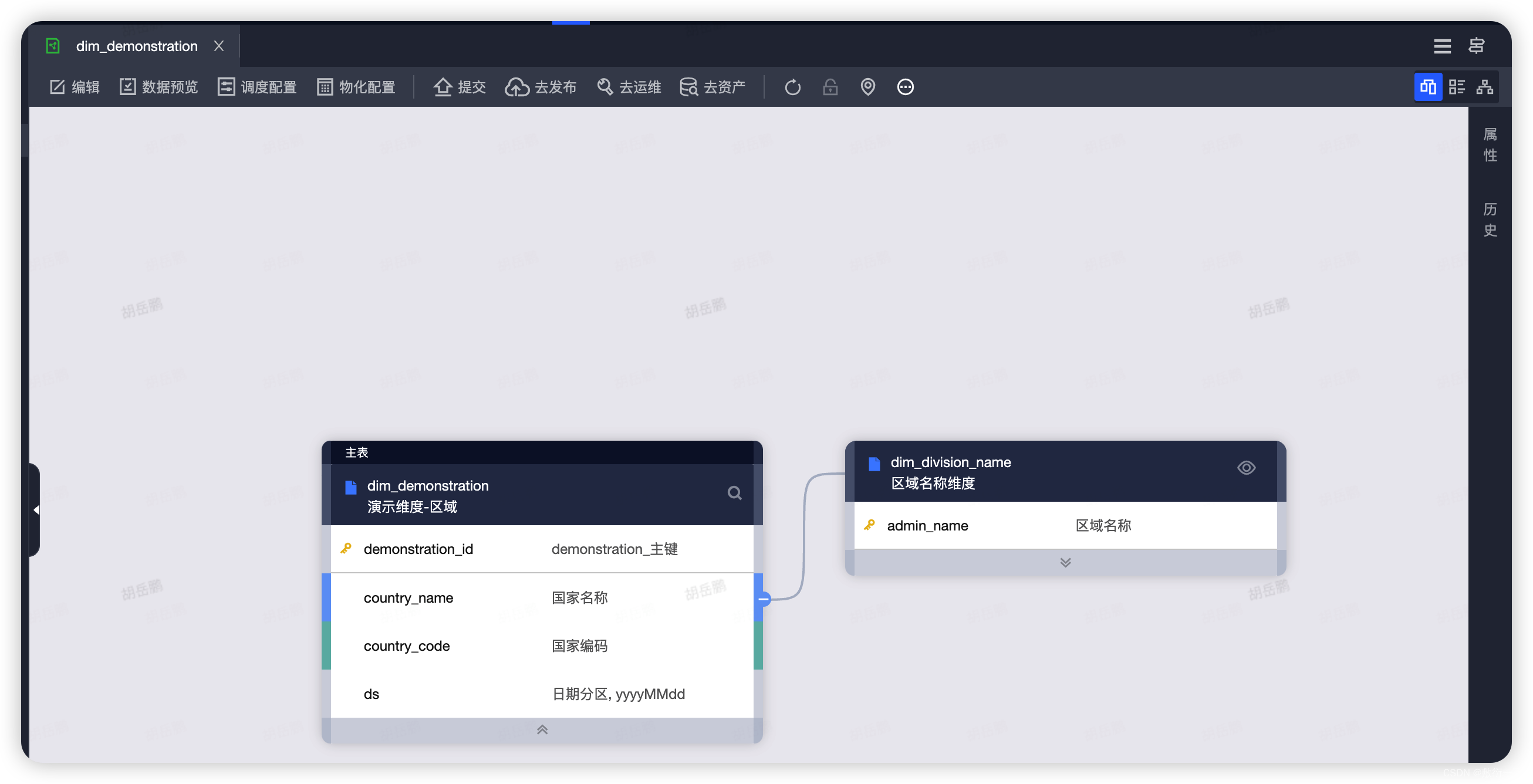Switch to the list view toggle
The image size is (1533, 784).
(x=1456, y=87)
